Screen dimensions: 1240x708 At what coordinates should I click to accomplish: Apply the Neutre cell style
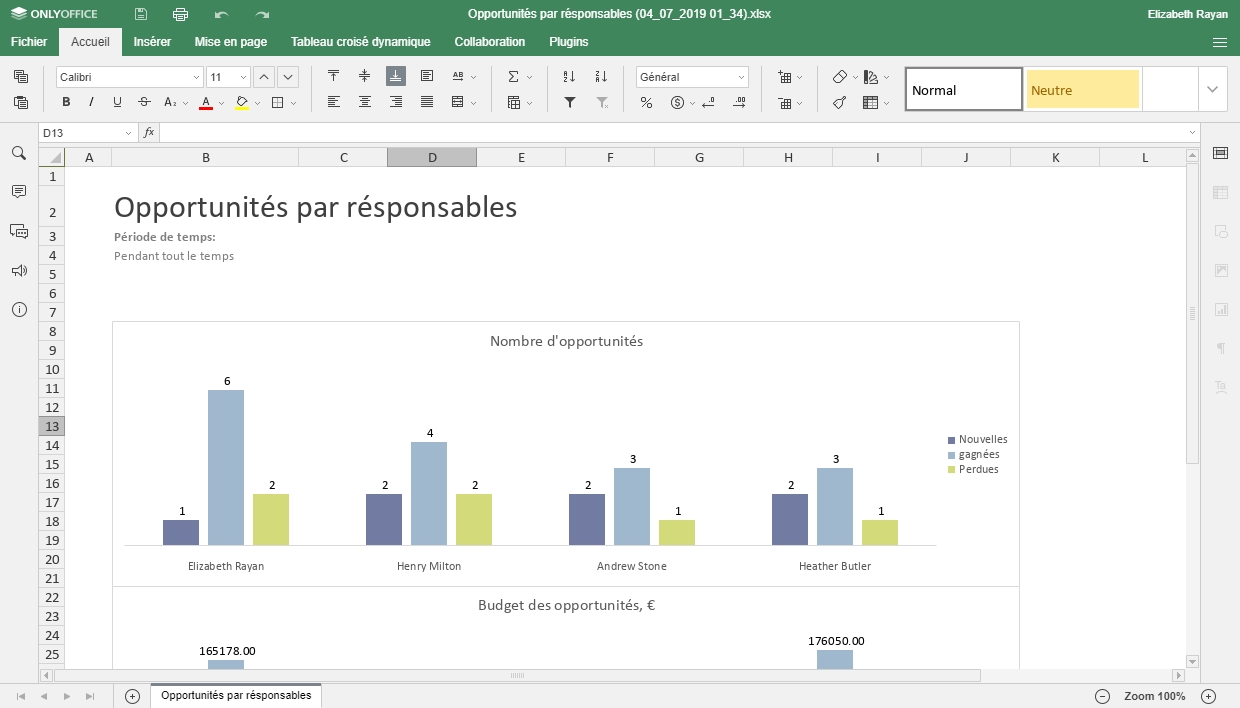tap(1083, 89)
